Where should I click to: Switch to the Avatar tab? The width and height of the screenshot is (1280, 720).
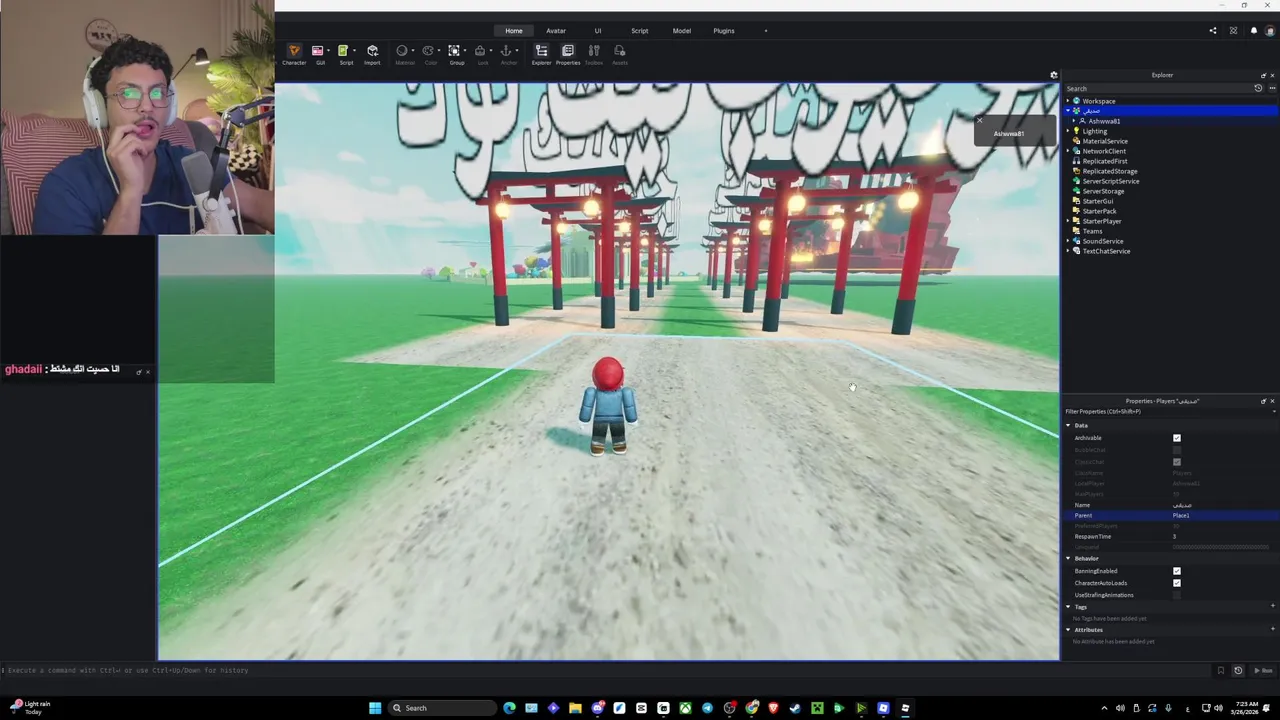[556, 30]
